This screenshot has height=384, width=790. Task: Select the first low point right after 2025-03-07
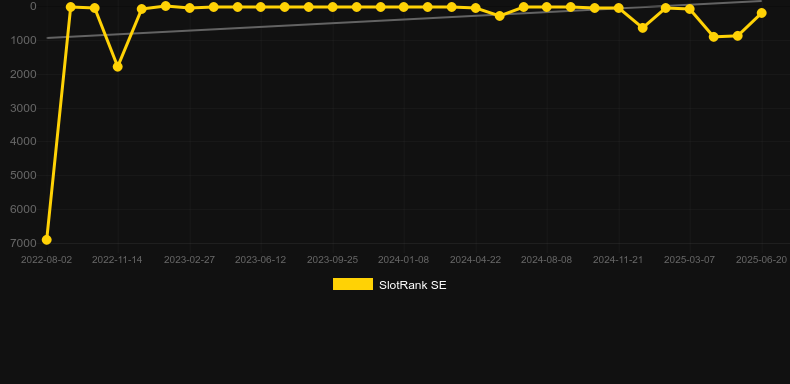point(713,37)
